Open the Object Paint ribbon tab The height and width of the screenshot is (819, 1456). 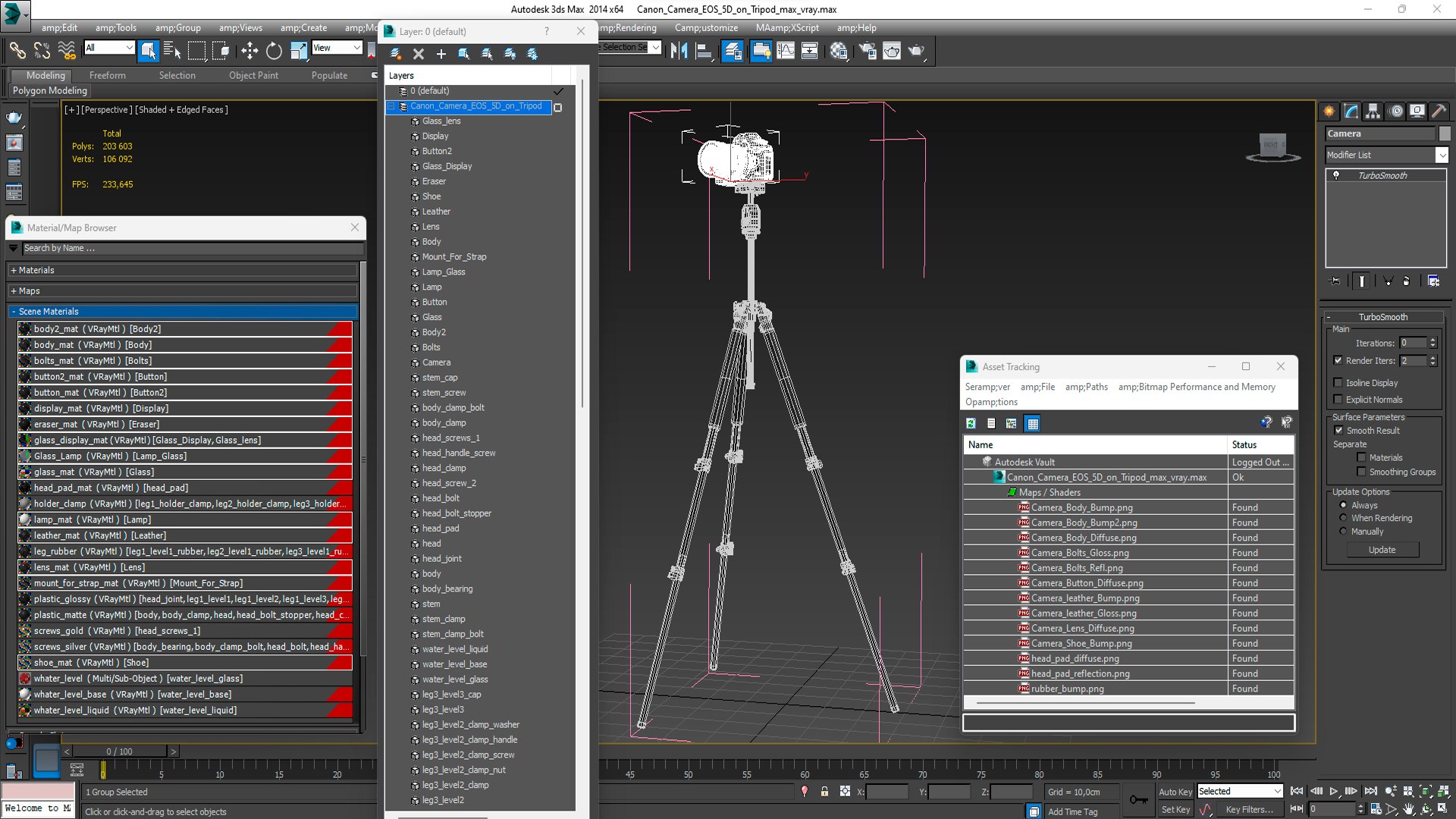[253, 75]
